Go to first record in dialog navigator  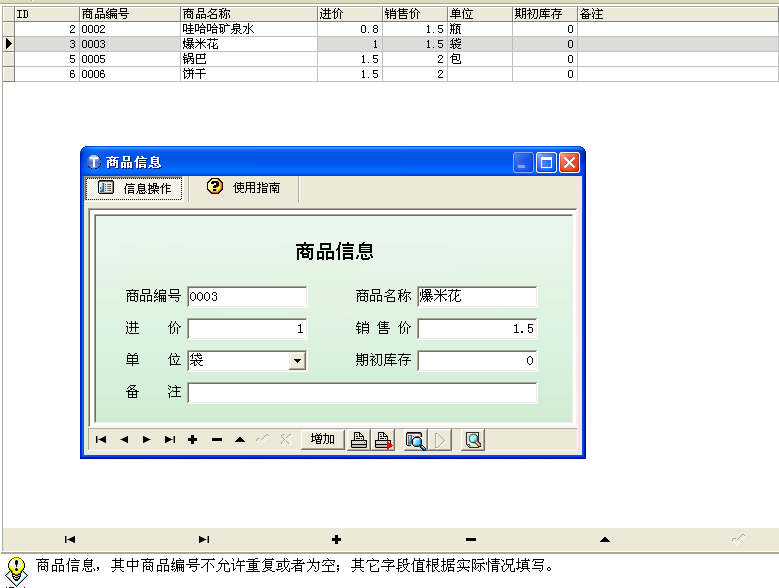tap(101, 440)
